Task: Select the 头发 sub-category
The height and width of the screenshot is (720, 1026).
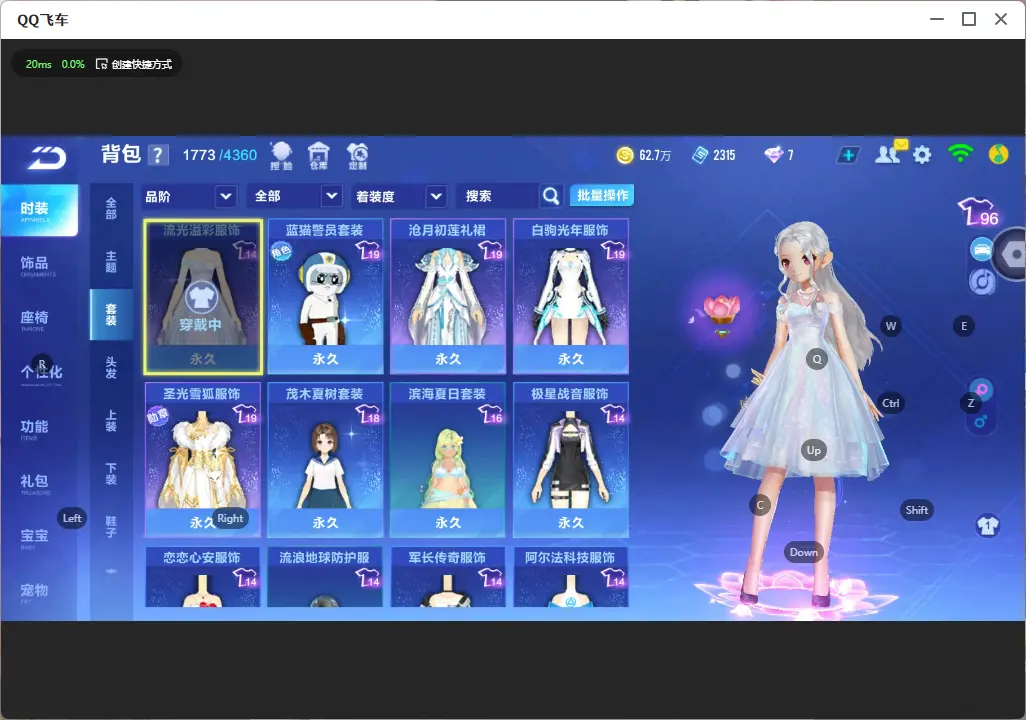Action: click(x=111, y=367)
